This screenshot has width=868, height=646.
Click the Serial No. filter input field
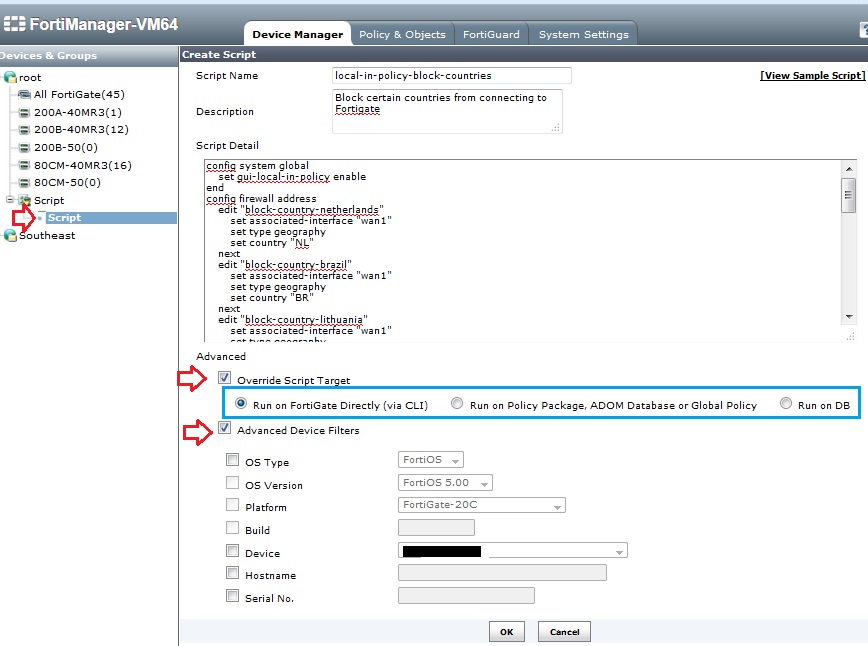tap(466, 596)
